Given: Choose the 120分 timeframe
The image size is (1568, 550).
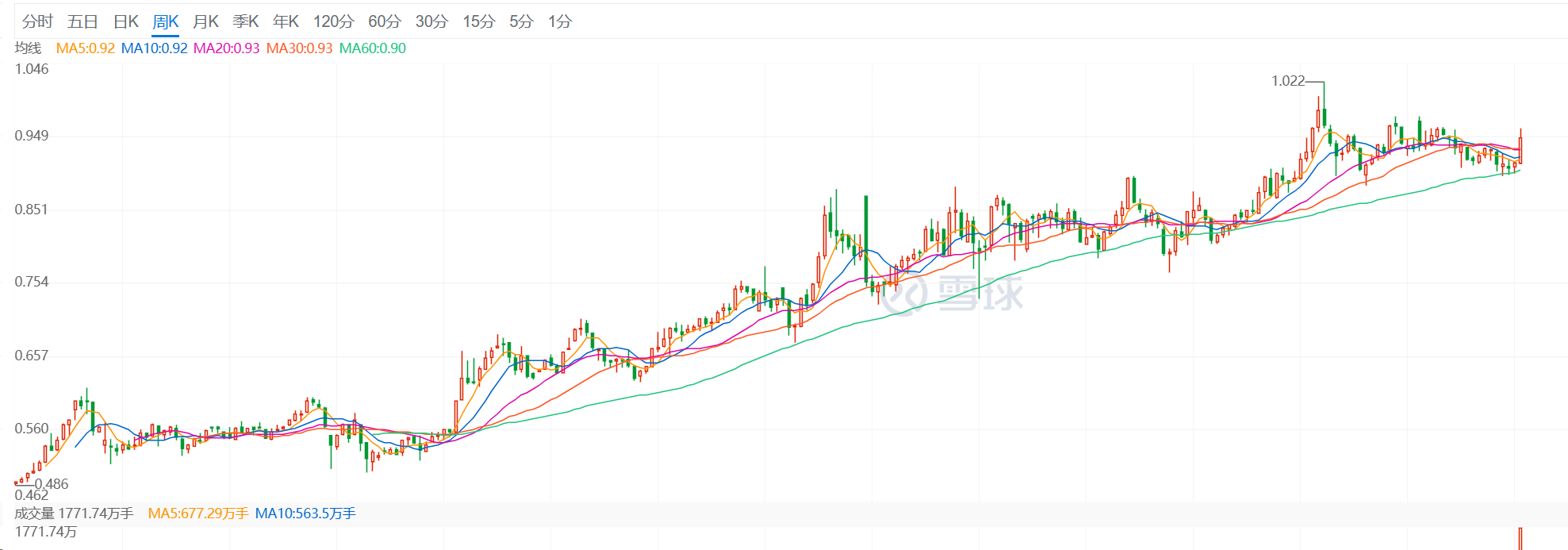Looking at the screenshot, I should coord(333,21).
